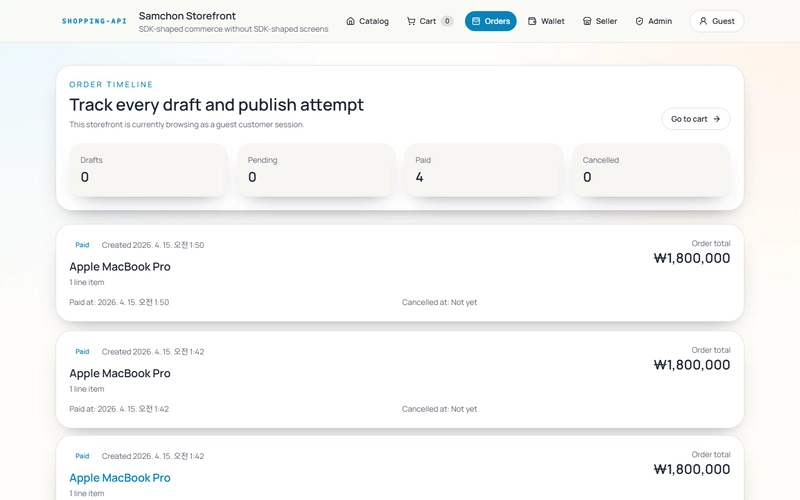Open the Seller navigation tab

coord(600,21)
